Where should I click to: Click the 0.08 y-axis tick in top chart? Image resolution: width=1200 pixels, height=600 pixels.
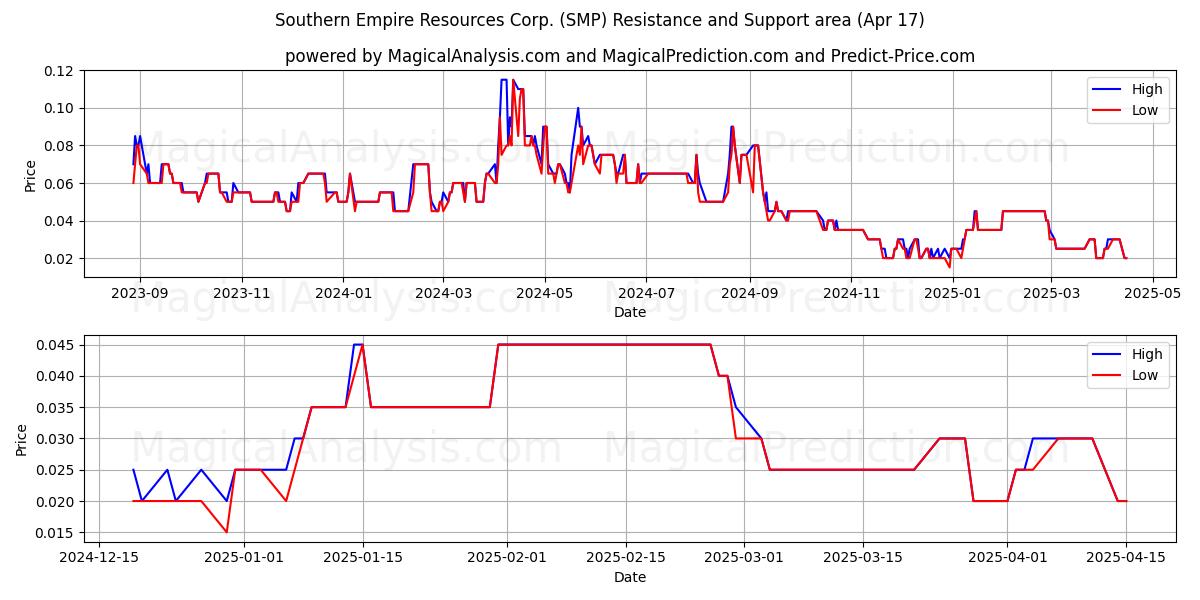[x=59, y=146]
